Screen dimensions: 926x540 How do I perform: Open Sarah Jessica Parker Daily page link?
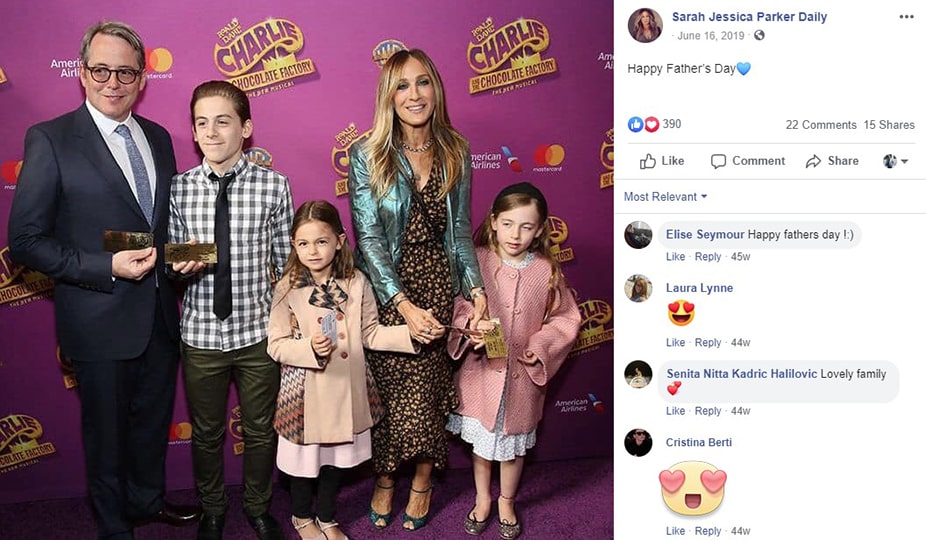click(749, 17)
